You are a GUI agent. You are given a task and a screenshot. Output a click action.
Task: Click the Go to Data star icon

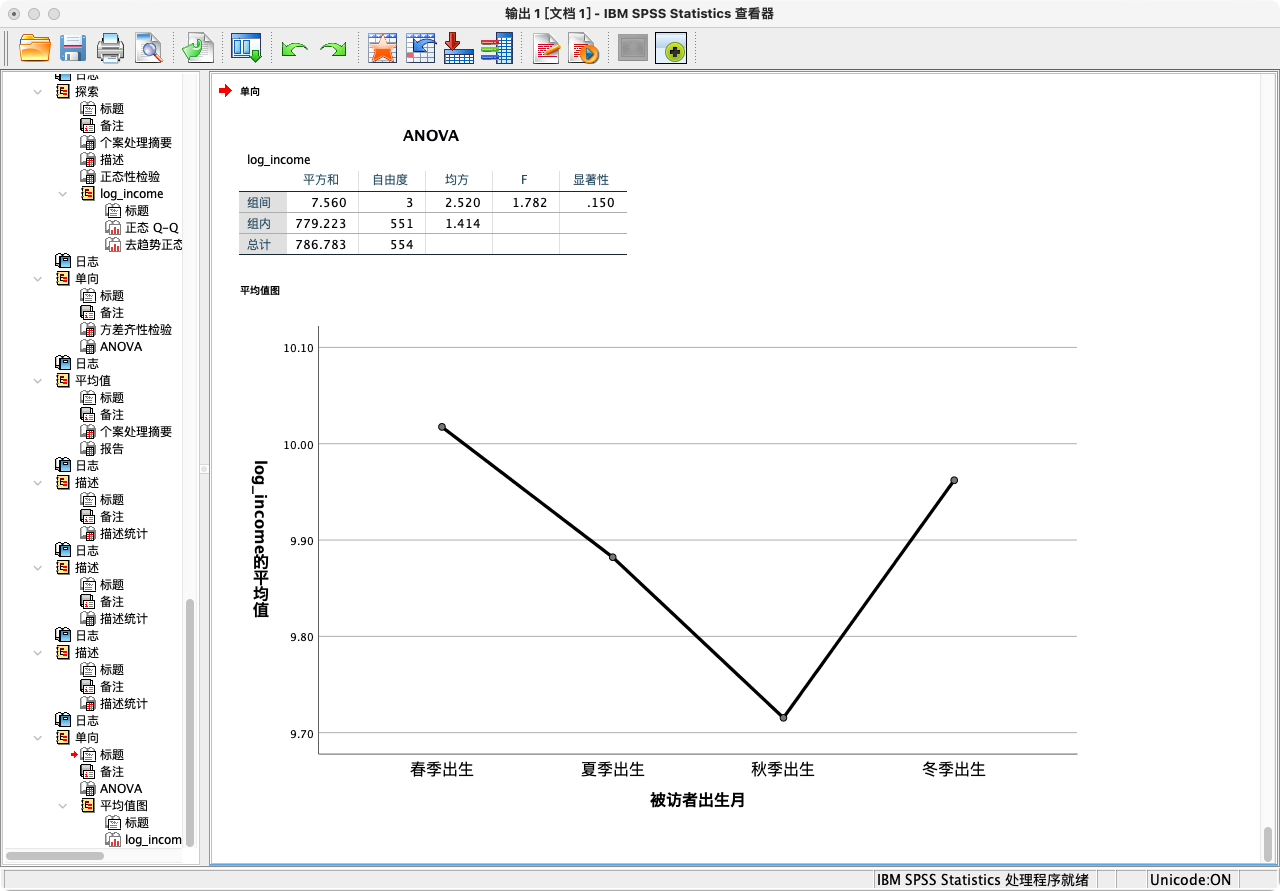(x=382, y=48)
